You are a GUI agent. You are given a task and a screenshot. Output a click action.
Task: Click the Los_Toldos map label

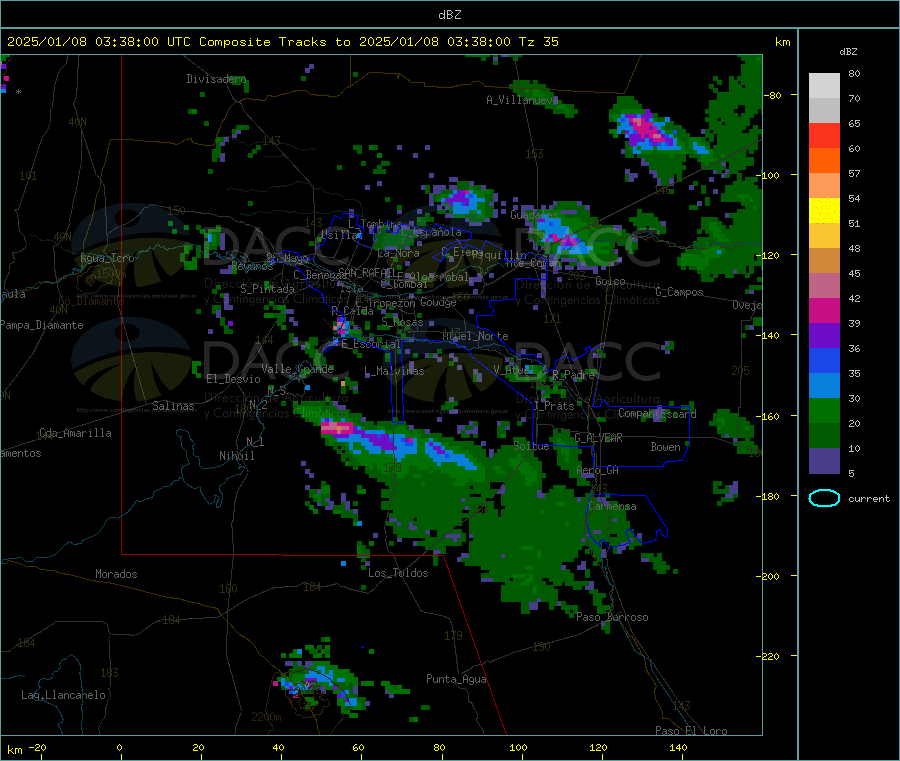point(398,573)
